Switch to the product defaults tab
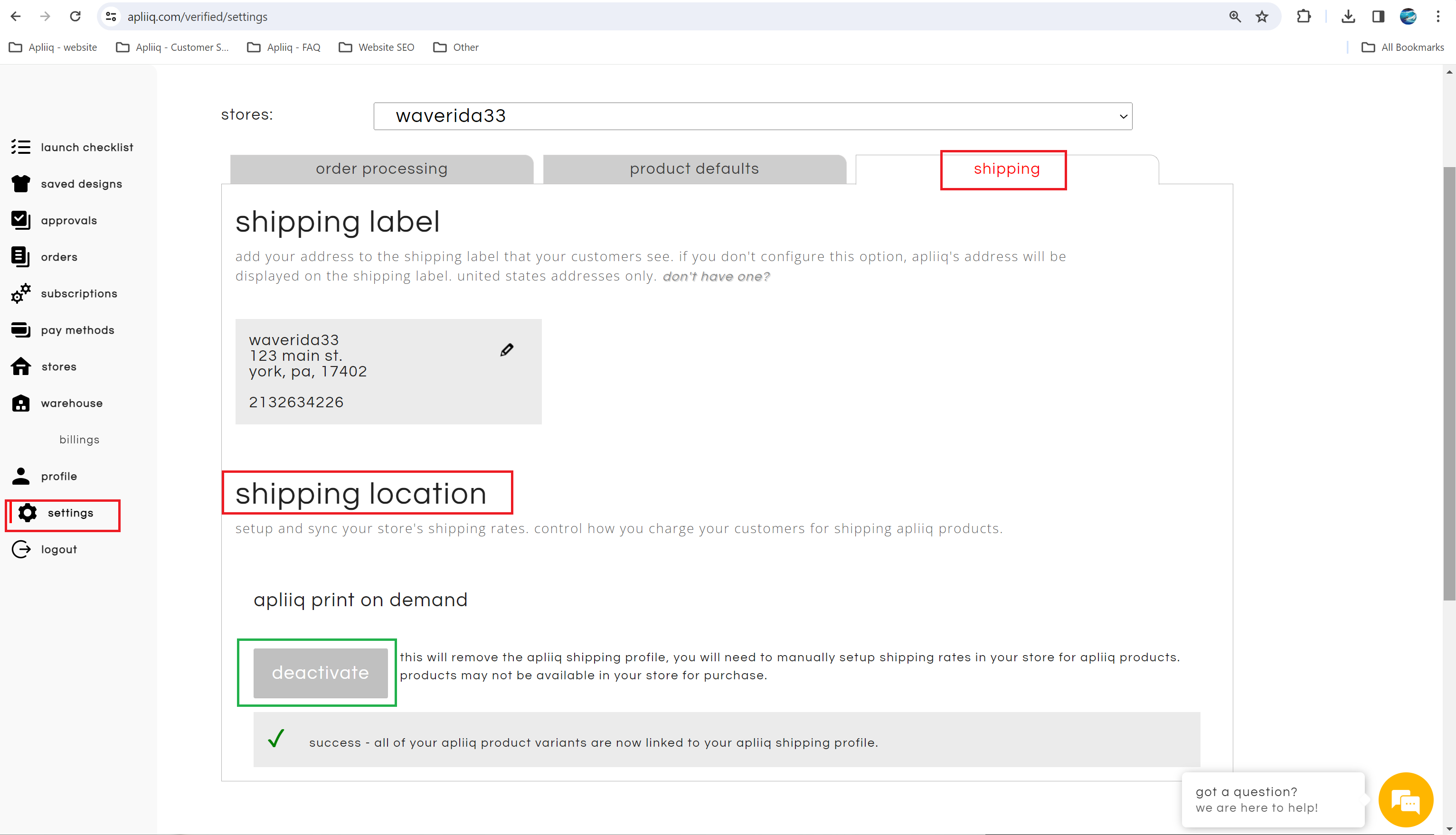 pos(694,169)
